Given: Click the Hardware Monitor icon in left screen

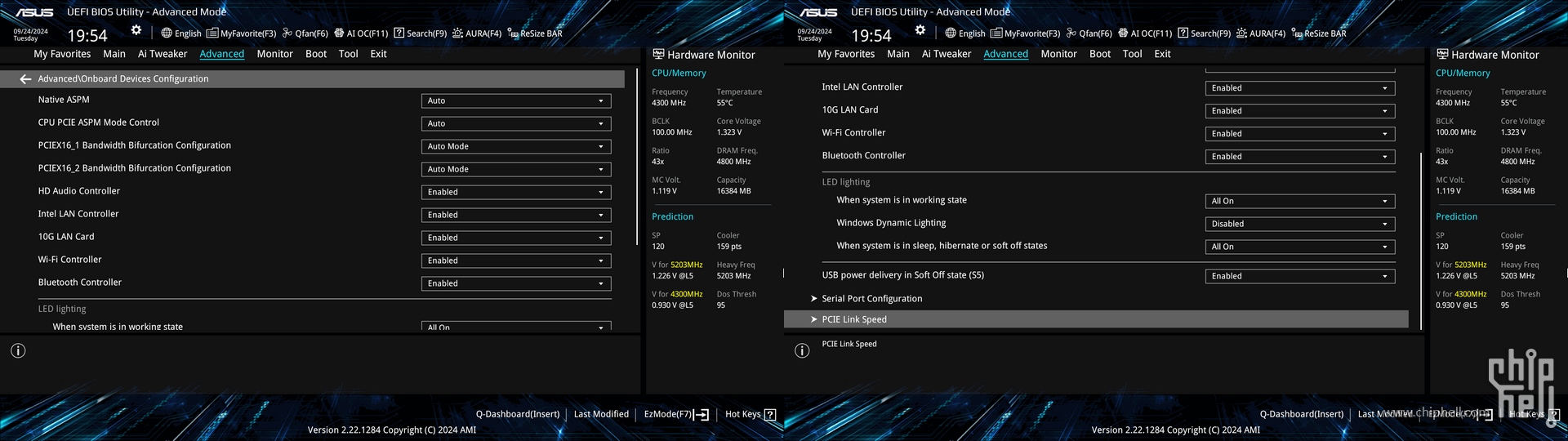Looking at the screenshot, I should coord(658,55).
